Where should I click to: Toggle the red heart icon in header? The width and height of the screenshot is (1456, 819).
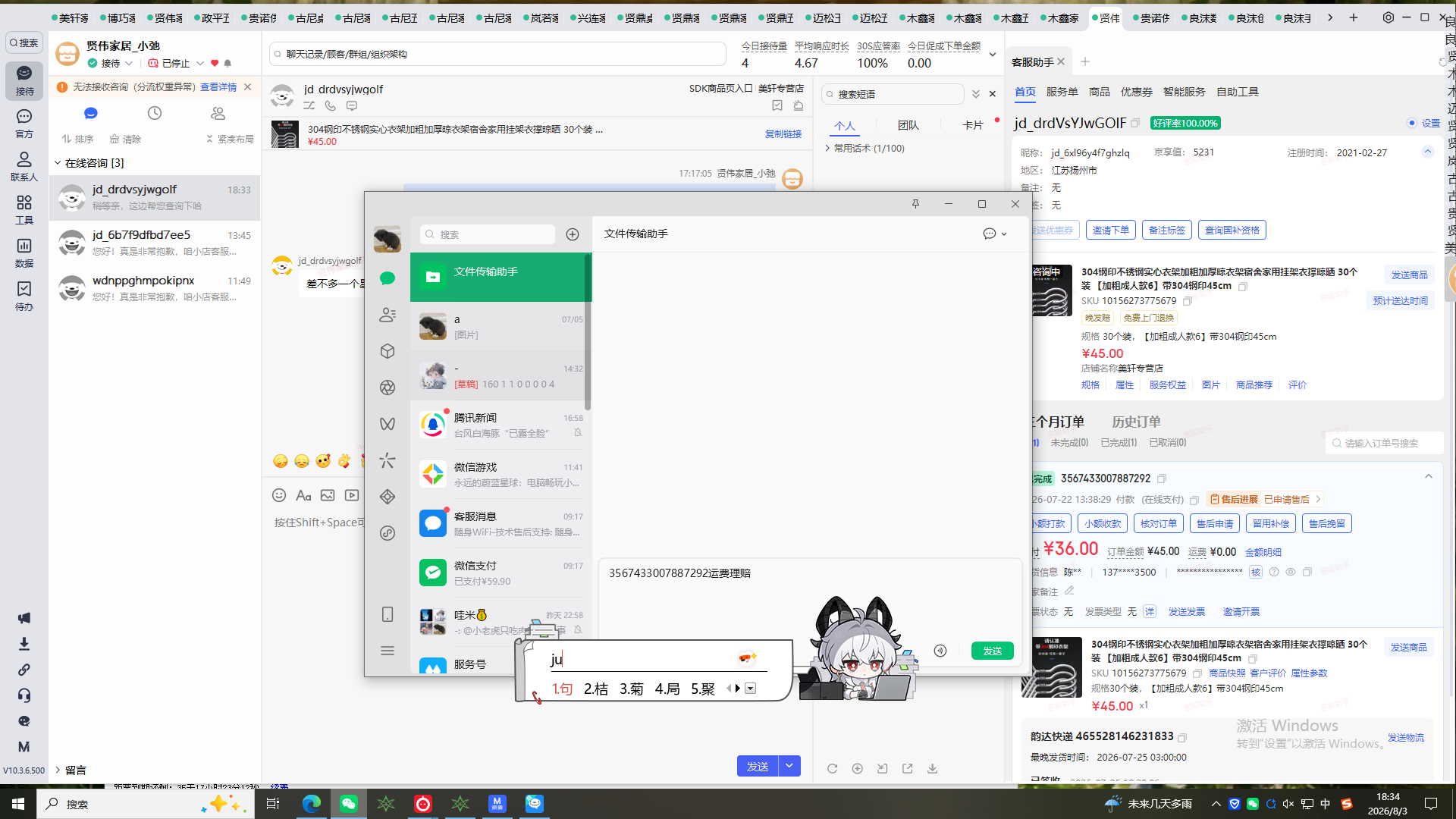(215, 64)
